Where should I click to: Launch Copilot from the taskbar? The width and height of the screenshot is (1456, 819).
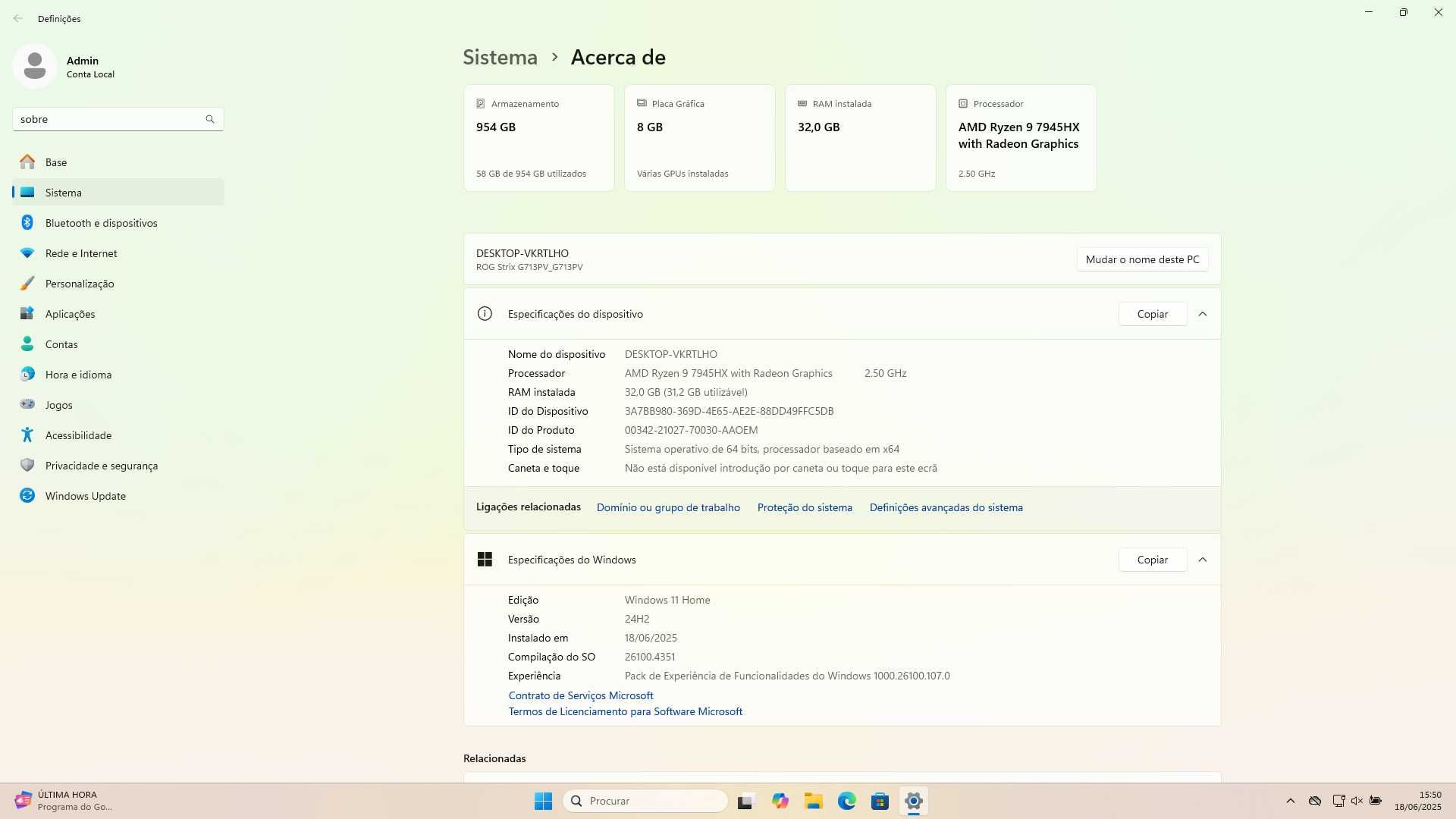point(780,801)
